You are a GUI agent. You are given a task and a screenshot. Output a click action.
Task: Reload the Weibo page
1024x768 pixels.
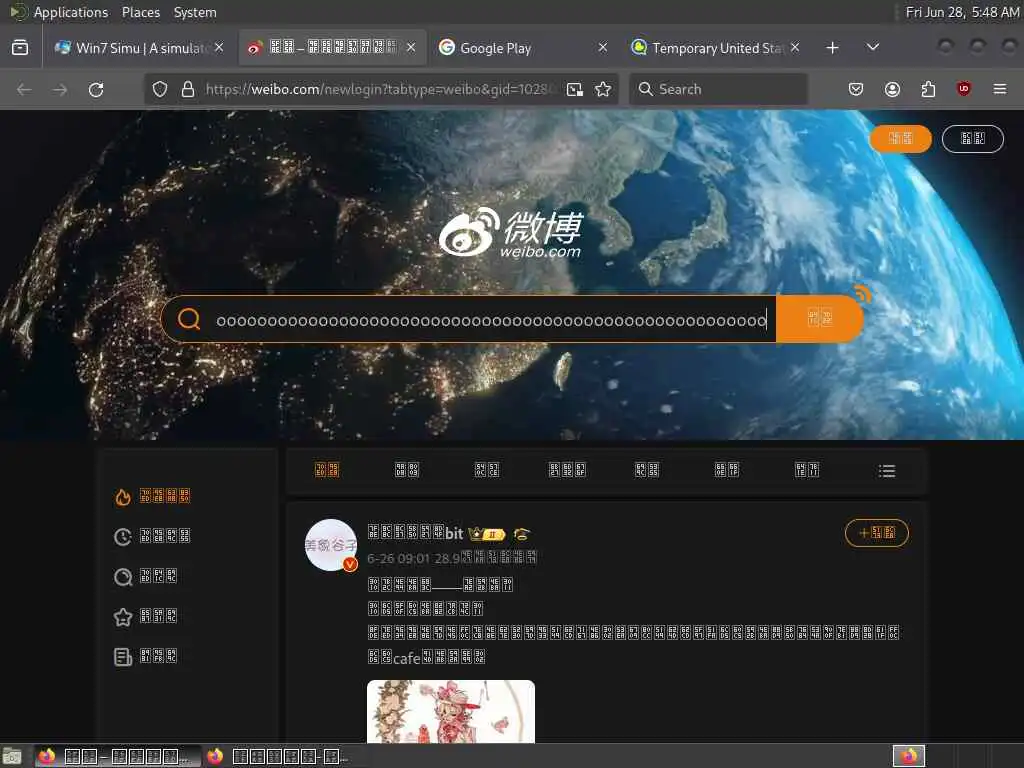96,89
